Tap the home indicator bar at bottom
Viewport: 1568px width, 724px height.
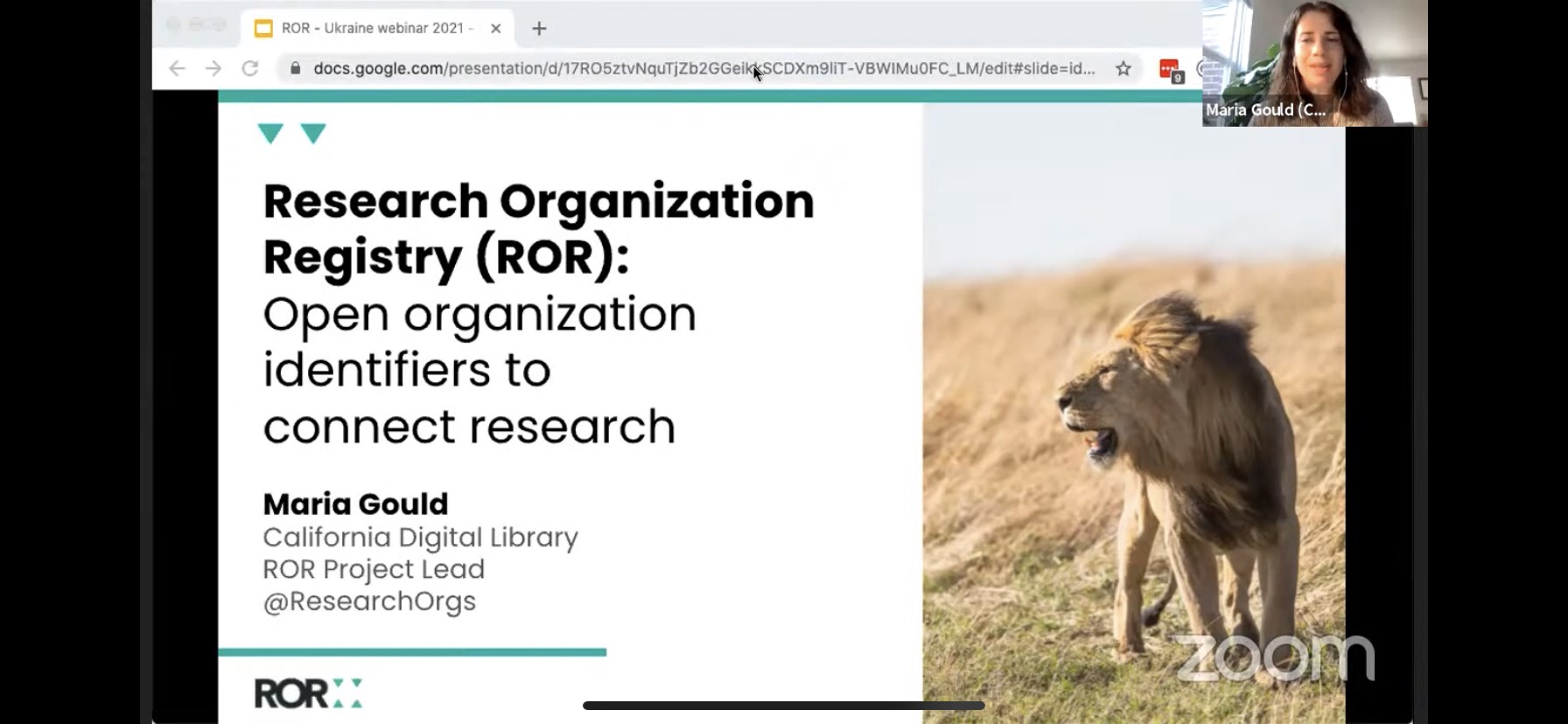click(783, 706)
